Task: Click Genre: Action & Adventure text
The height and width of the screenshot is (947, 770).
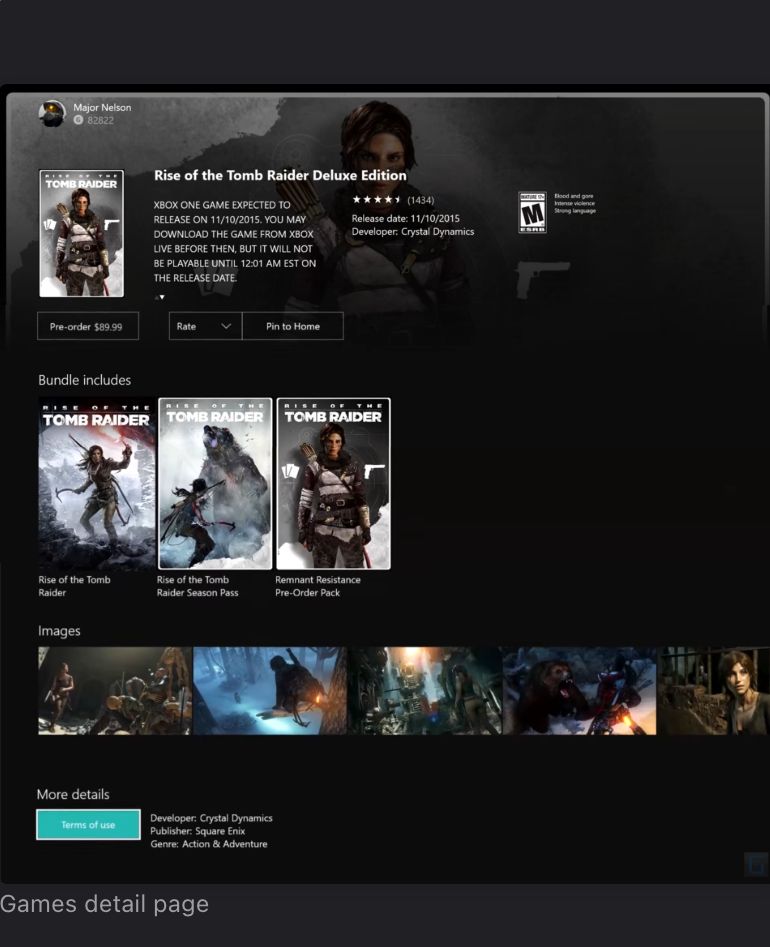Action: click(x=209, y=844)
